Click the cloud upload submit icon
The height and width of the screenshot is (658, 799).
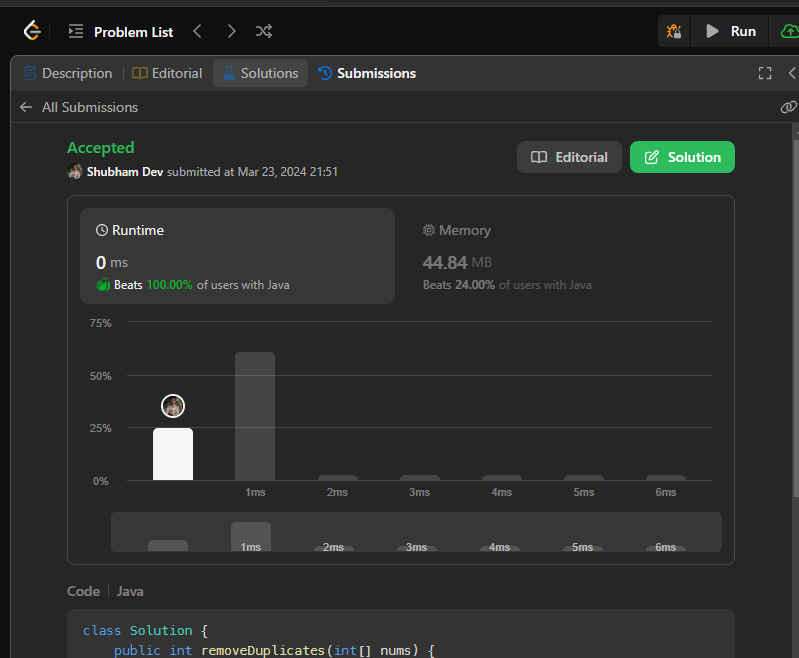789,32
